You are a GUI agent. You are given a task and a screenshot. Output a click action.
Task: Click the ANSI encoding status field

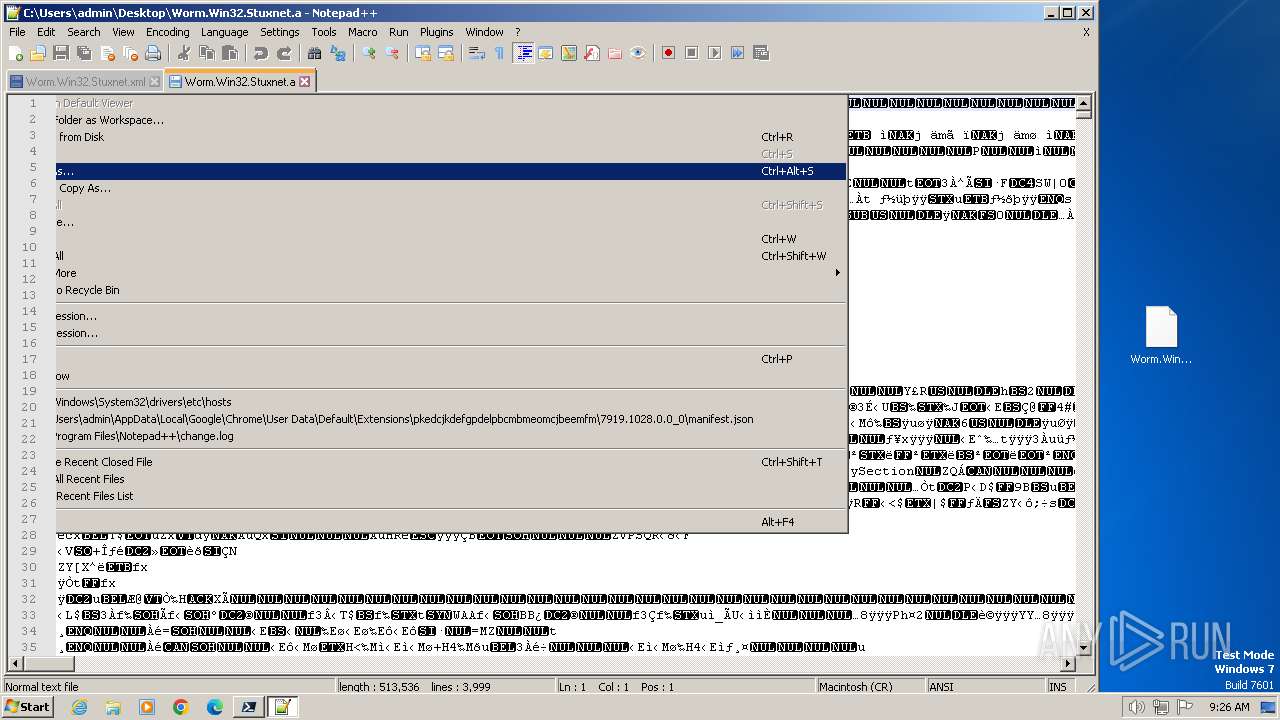[985, 687]
